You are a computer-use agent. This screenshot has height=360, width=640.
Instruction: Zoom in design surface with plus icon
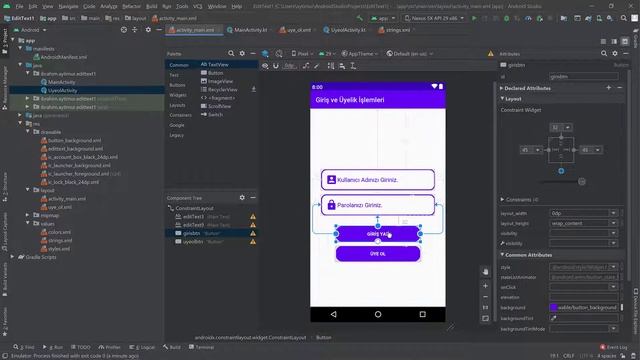tap(485, 286)
